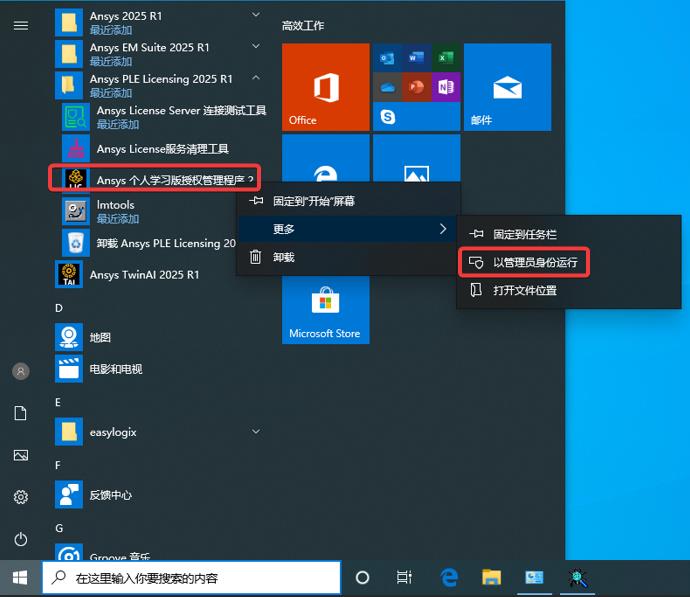Click the Word mini icon in tile
The height and width of the screenshot is (597, 690).
point(416,58)
